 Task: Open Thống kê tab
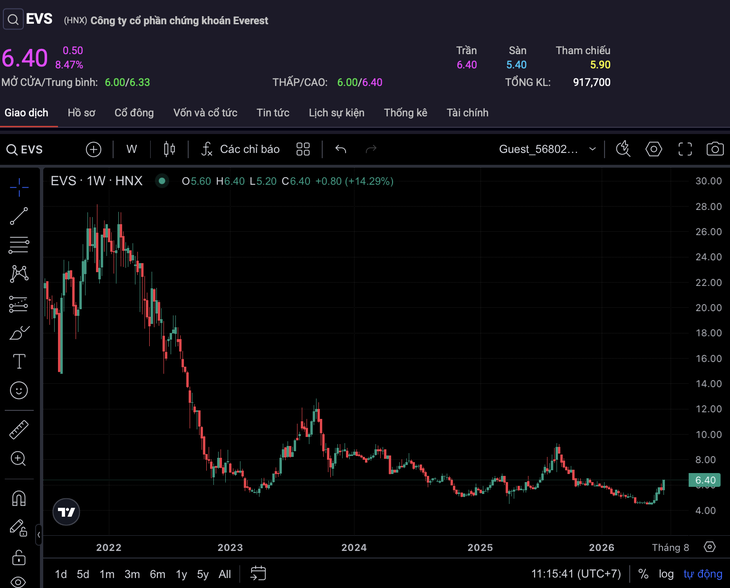[406, 113]
